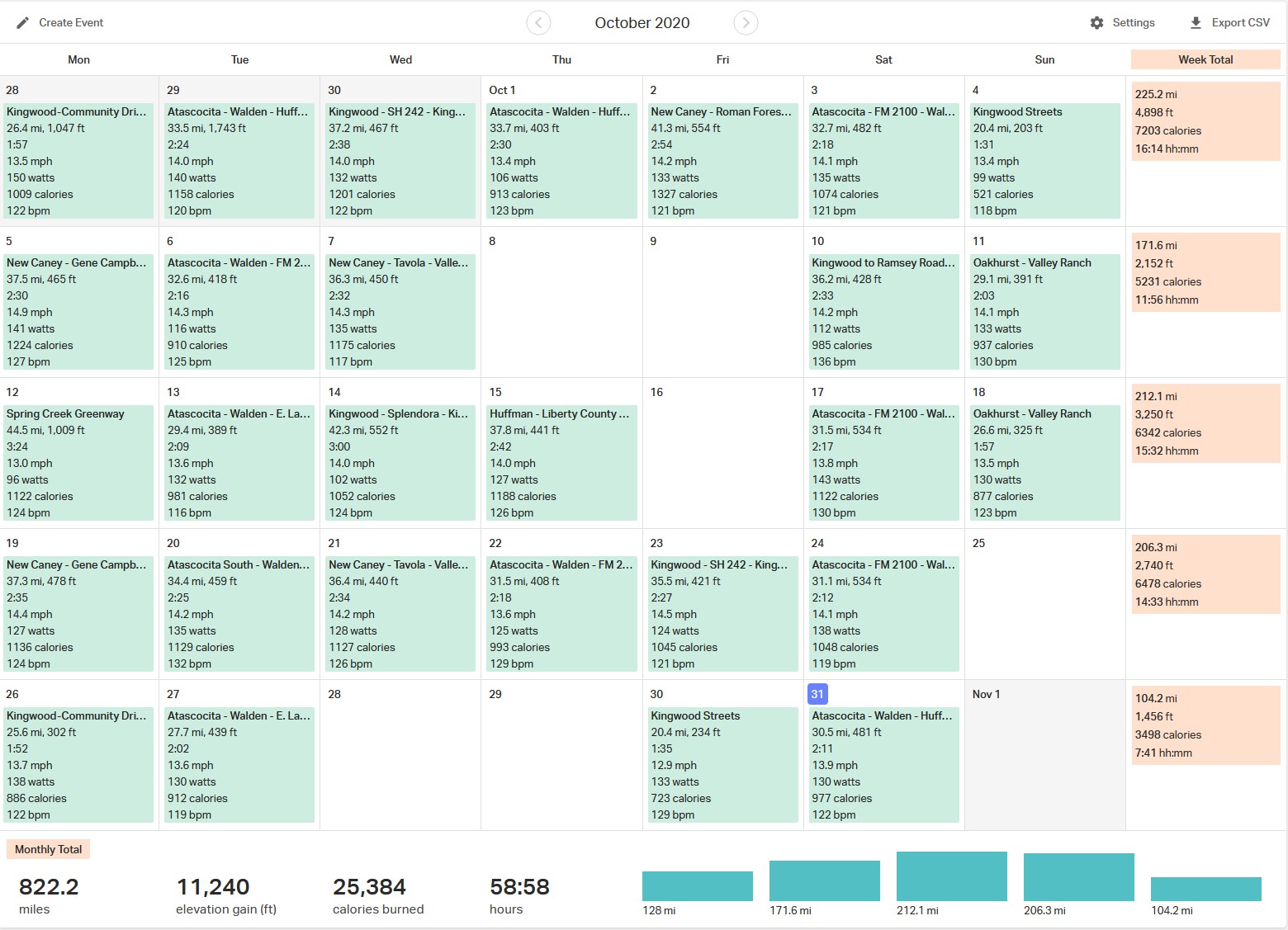Select the Week Total column header
Screen dimensions: 1288x930
point(1205,59)
